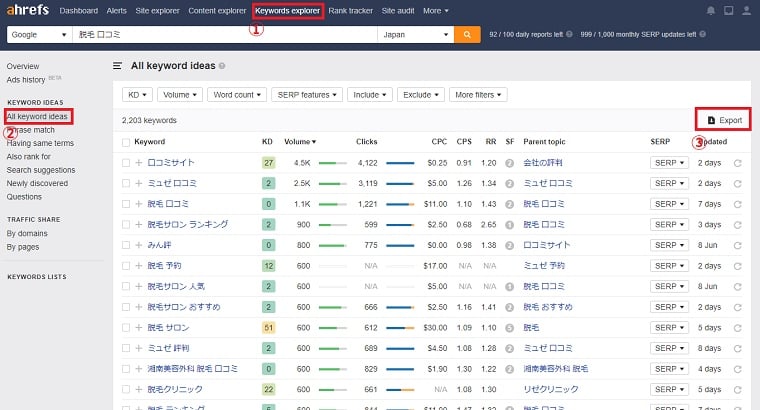This screenshot has height=410, width=760.
Task: Click the Export button
Action: 724,120
